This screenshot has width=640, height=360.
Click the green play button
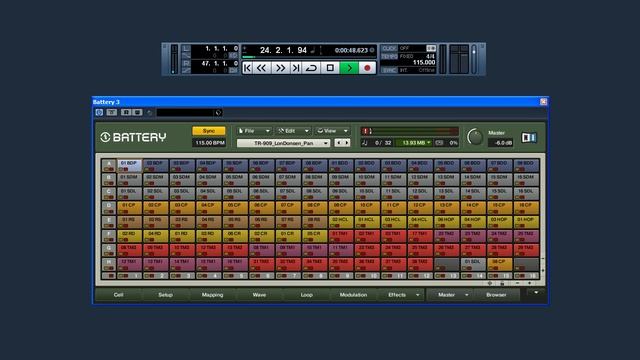pyautogui.click(x=349, y=68)
